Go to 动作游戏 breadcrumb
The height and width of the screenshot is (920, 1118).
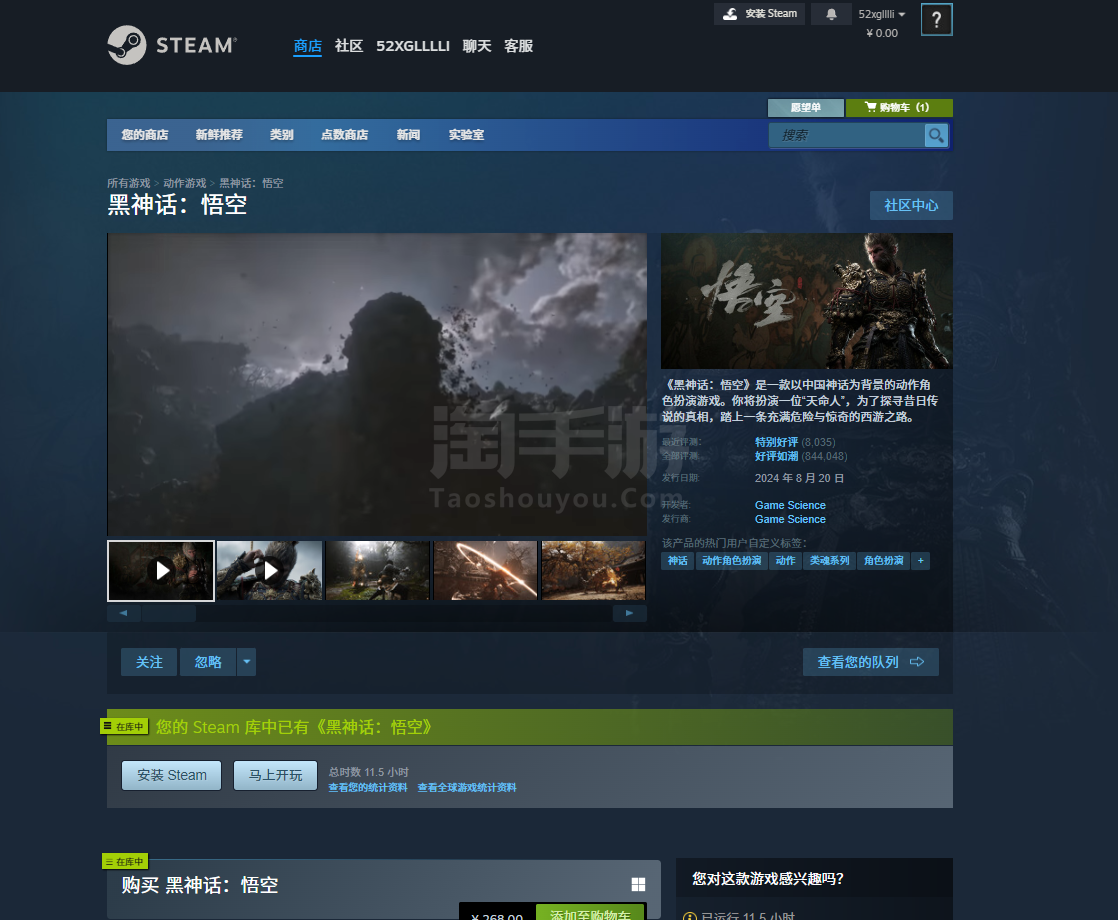tap(185, 183)
